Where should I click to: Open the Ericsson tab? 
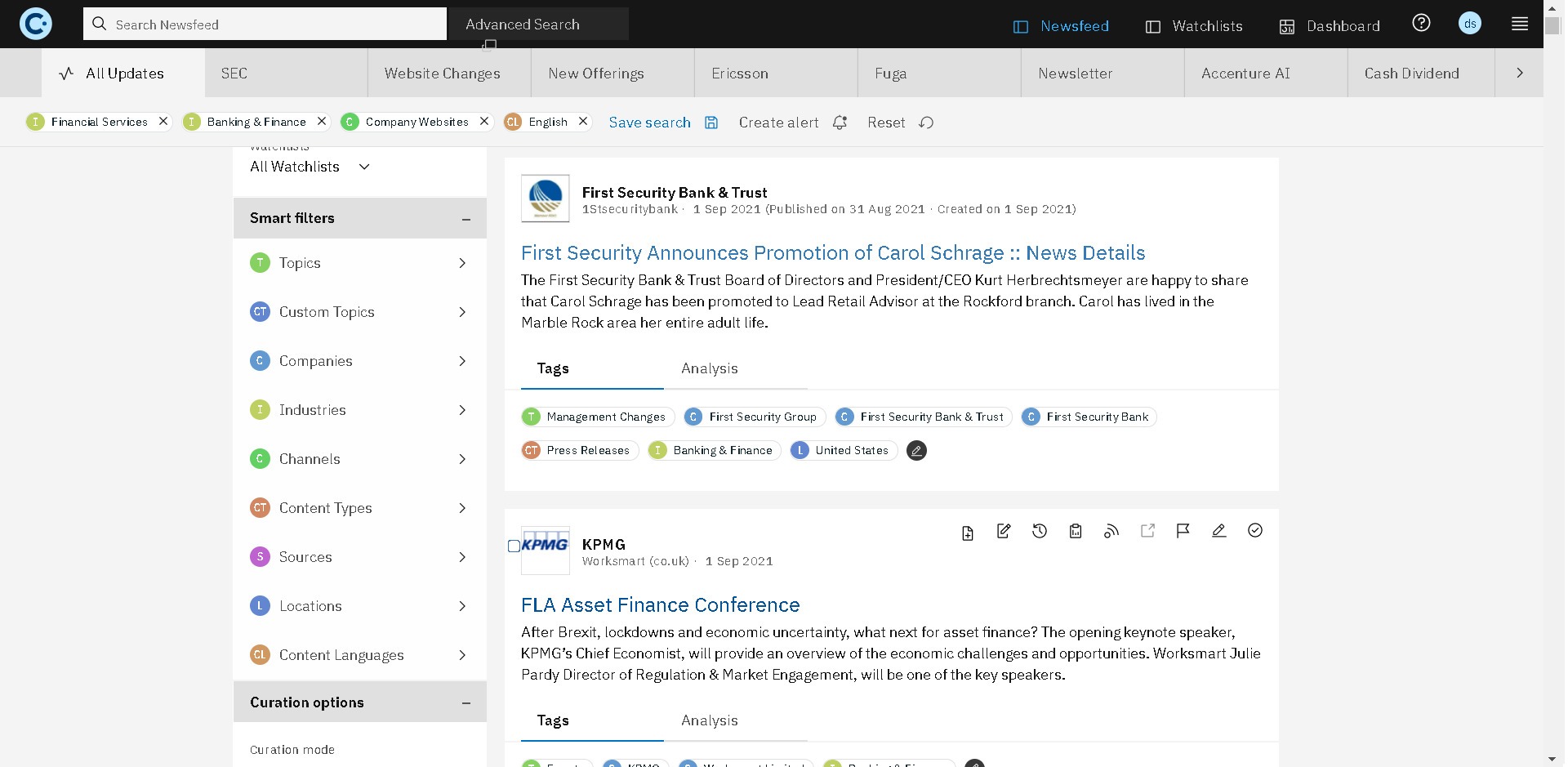(776, 73)
